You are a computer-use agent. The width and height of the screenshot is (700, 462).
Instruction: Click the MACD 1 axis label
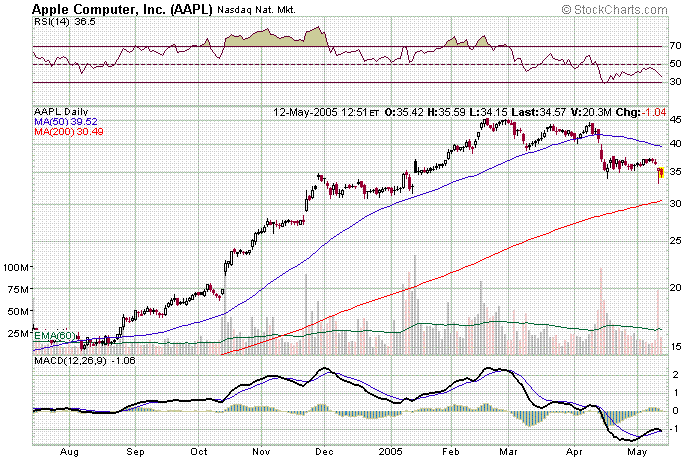click(675, 393)
